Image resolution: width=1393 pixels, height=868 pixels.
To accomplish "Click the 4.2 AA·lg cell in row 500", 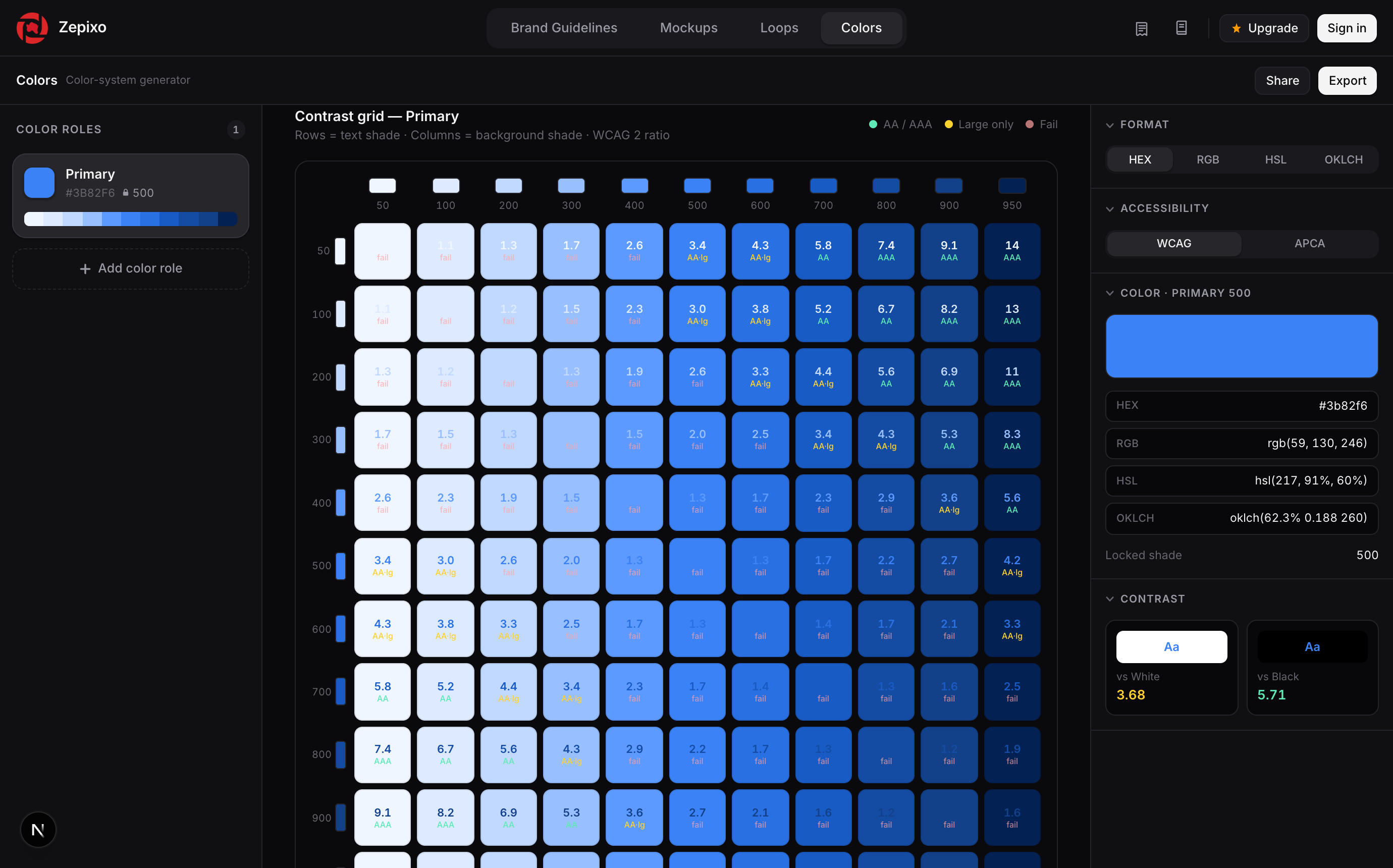I will tap(1012, 566).
